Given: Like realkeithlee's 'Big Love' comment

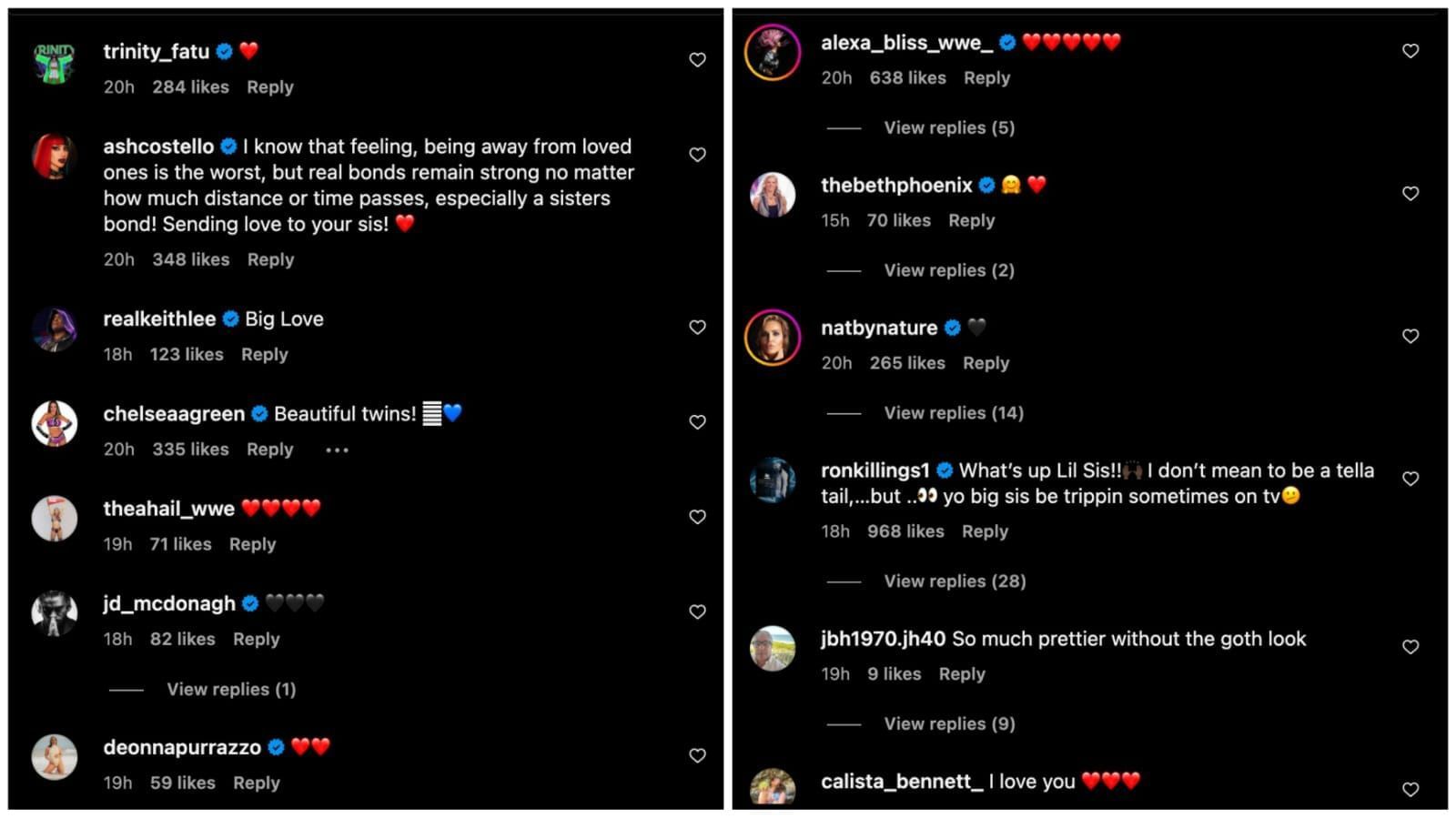Looking at the screenshot, I should (697, 327).
